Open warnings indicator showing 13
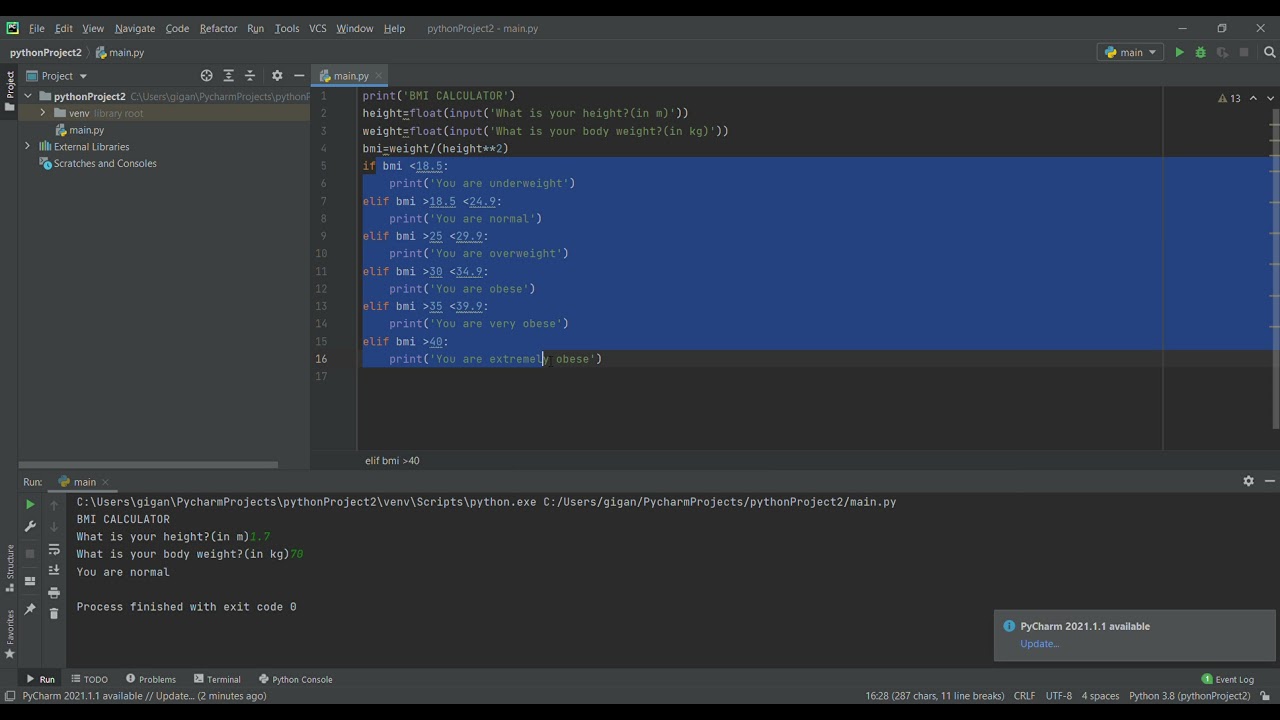The height and width of the screenshot is (720, 1280). click(x=1229, y=98)
